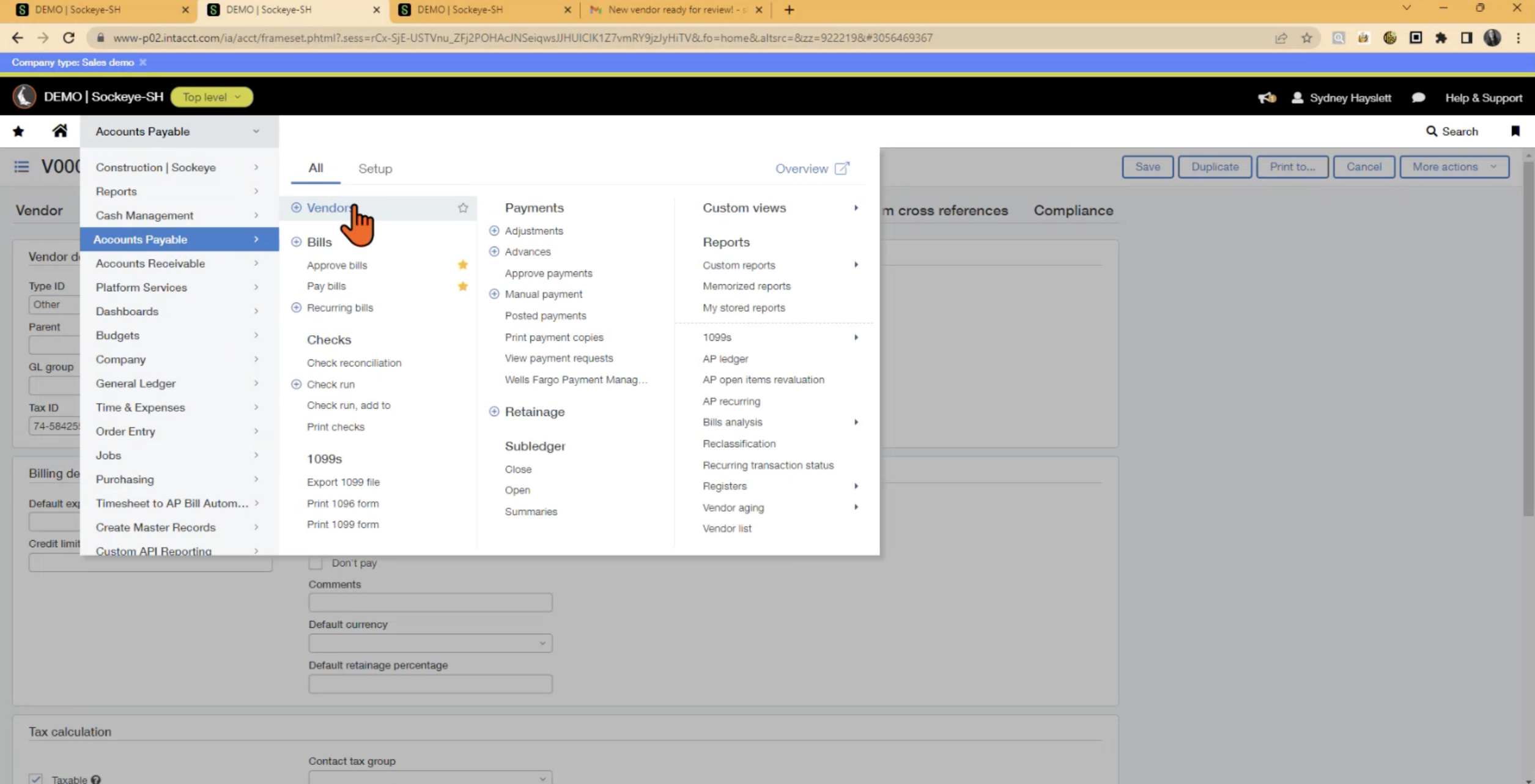Expand the Custom reports submenu
Screen dimensions: 1535x784
coord(856,265)
